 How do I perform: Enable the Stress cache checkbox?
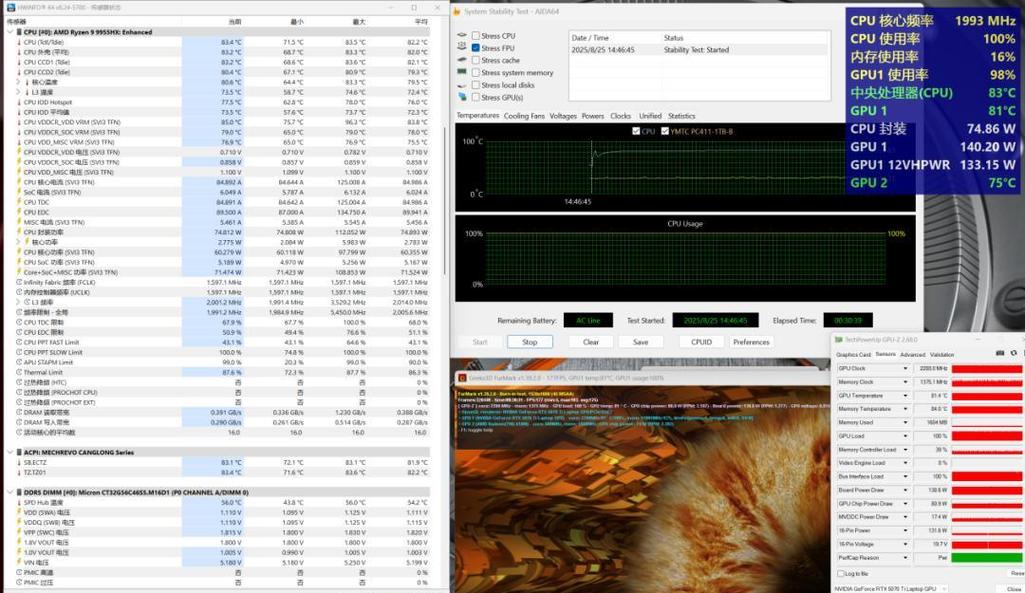point(476,60)
